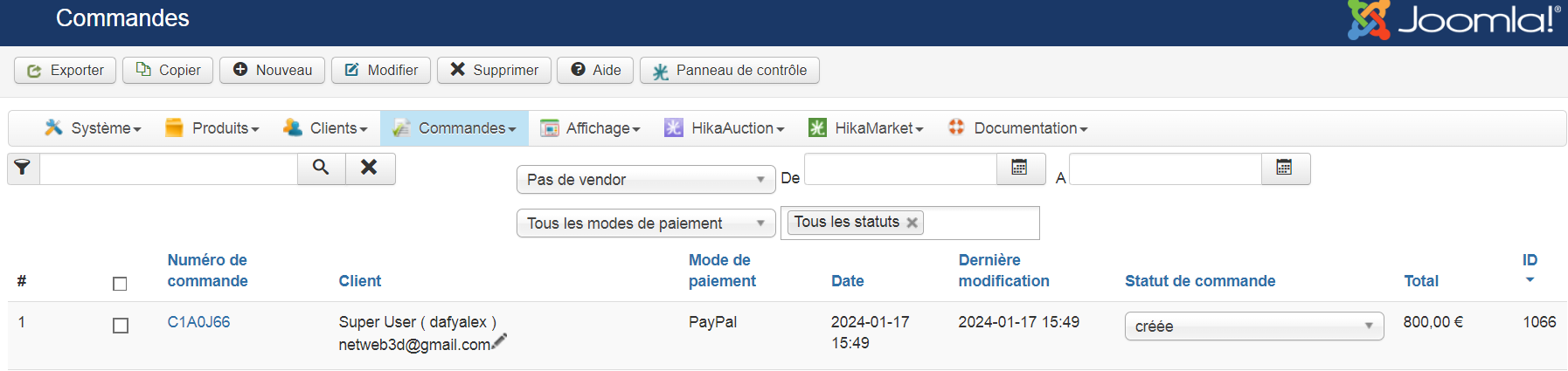The width and height of the screenshot is (1568, 371).
Task: Click the ID column sort arrow
Action: (x=1530, y=279)
